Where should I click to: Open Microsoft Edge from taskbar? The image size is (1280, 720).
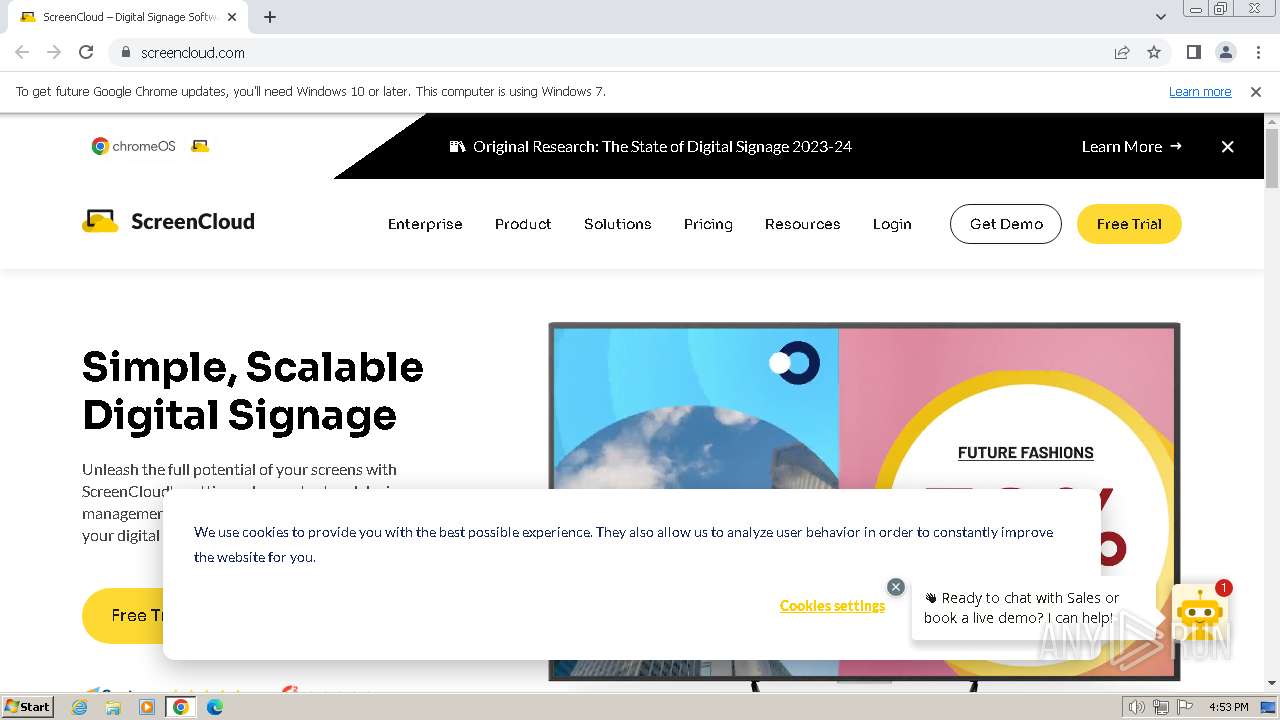215,707
